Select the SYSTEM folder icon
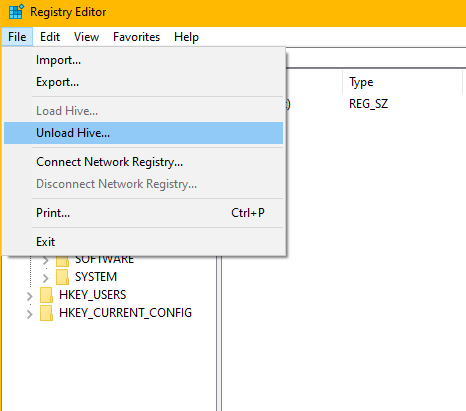This screenshot has width=466, height=411. click(62, 277)
